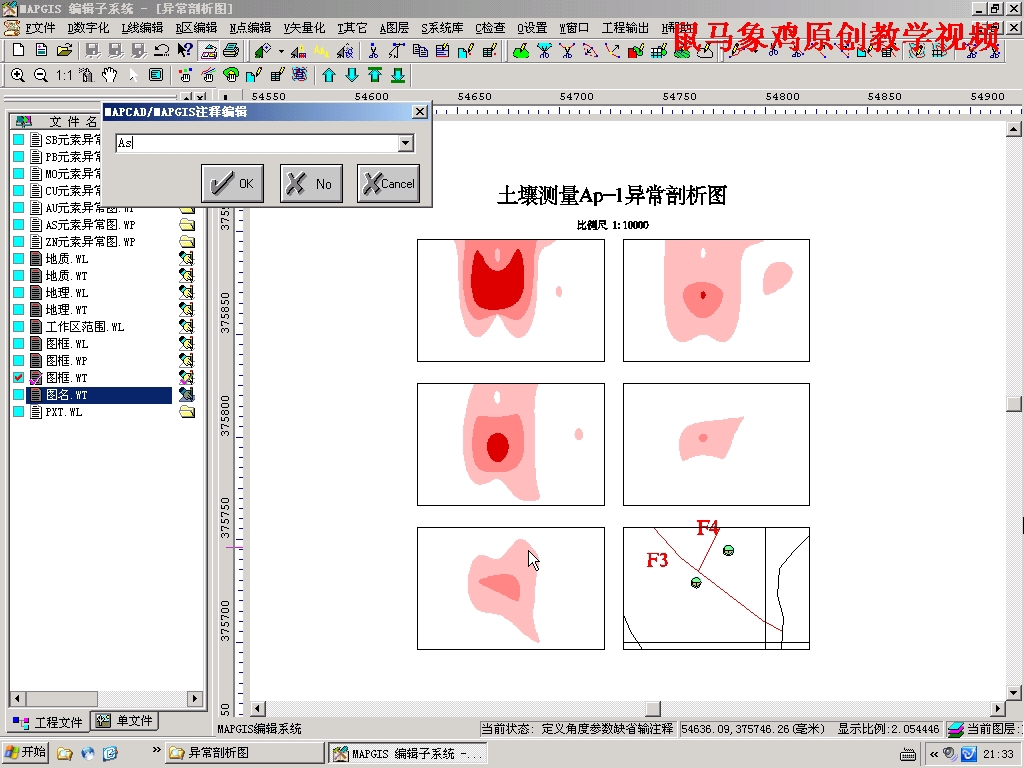Screen dimensions: 1024x768
Task: Click the yellow Aa annotation text icon
Action: [x=321, y=50]
